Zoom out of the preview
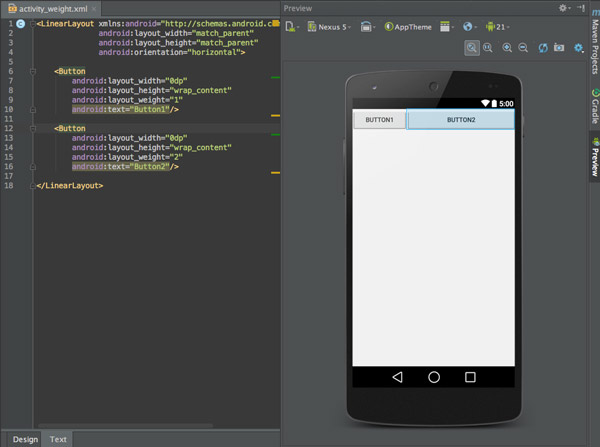The width and height of the screenshot is (600, 447). click(x=523, y=47)
